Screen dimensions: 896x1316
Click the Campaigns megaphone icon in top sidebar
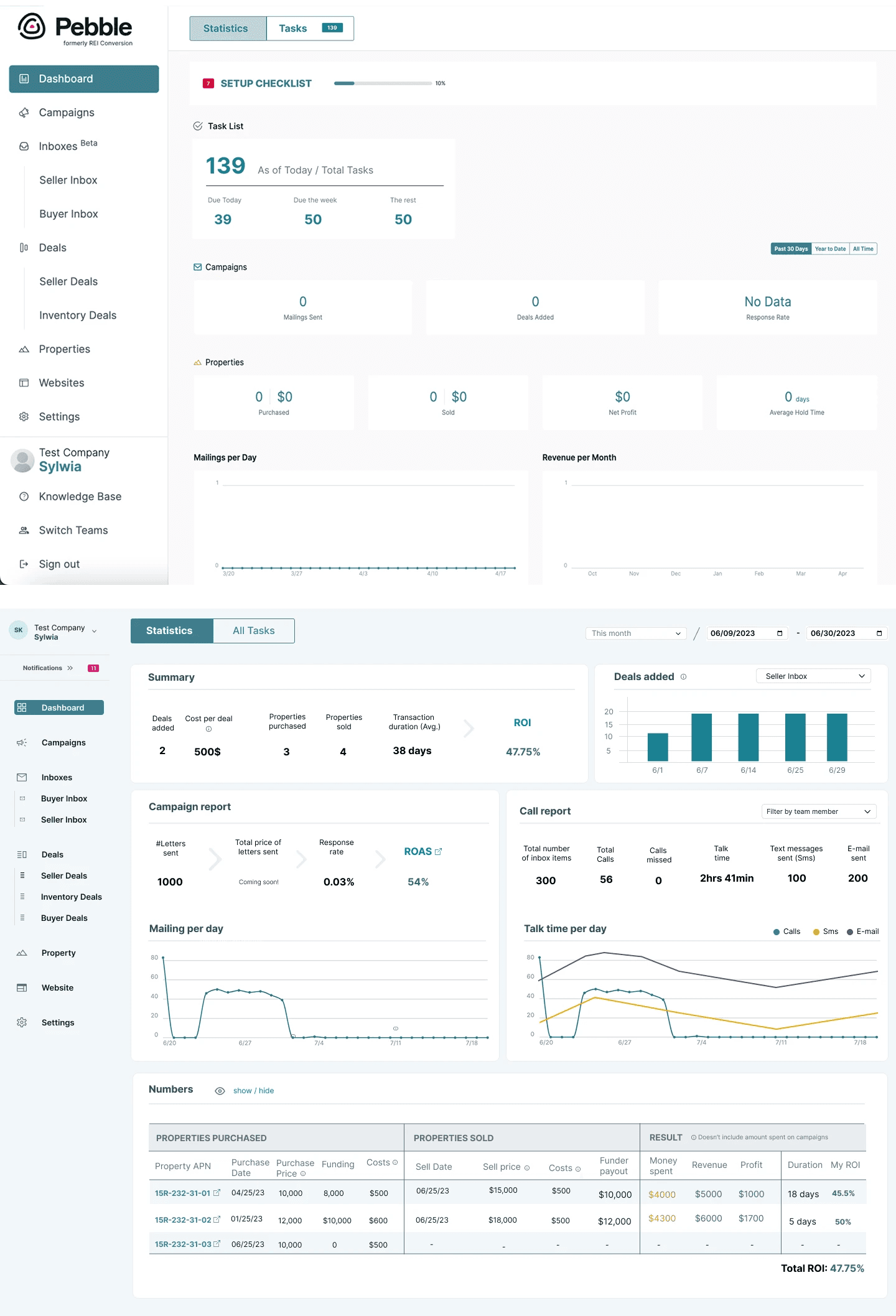(x=24, y=113)
